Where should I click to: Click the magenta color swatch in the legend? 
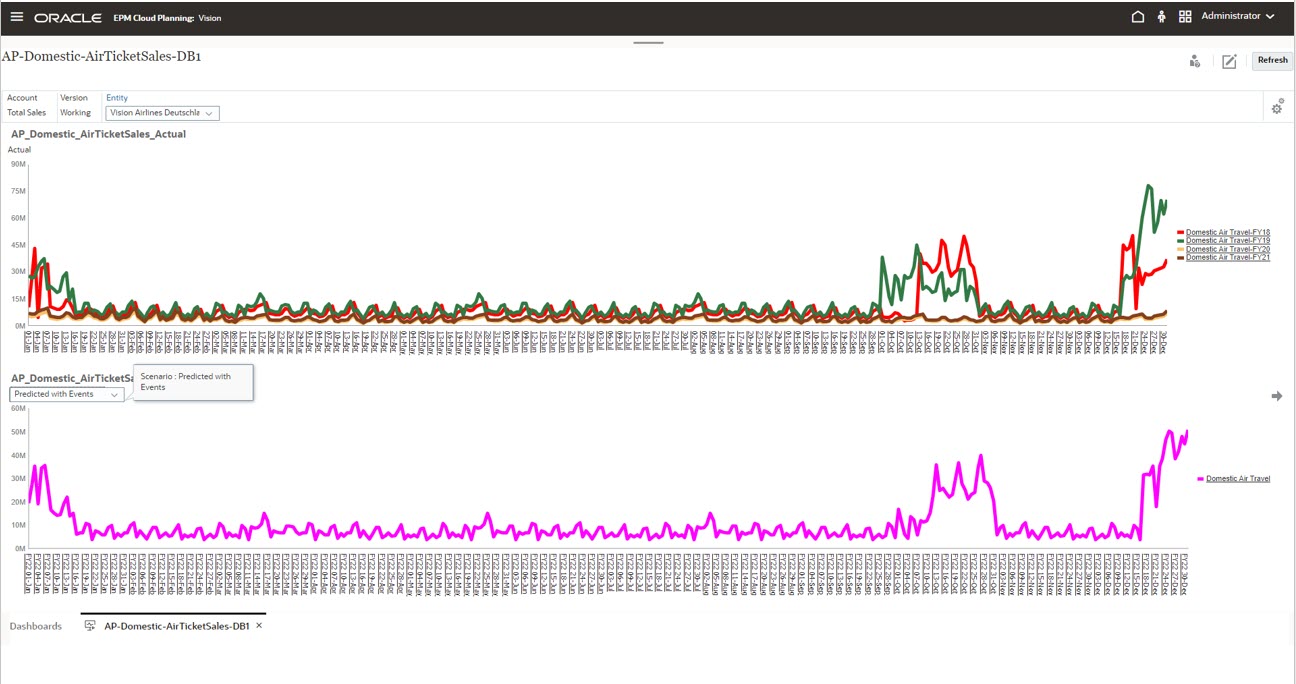1200,478
